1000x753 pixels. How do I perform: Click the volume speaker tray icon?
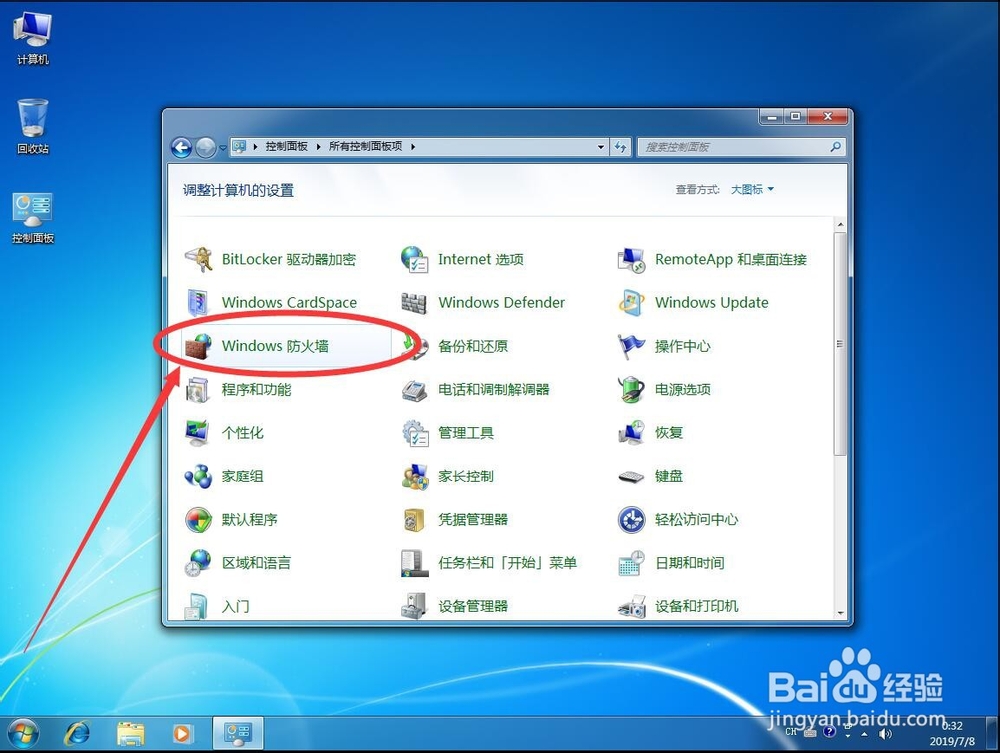tap(885, 734)
